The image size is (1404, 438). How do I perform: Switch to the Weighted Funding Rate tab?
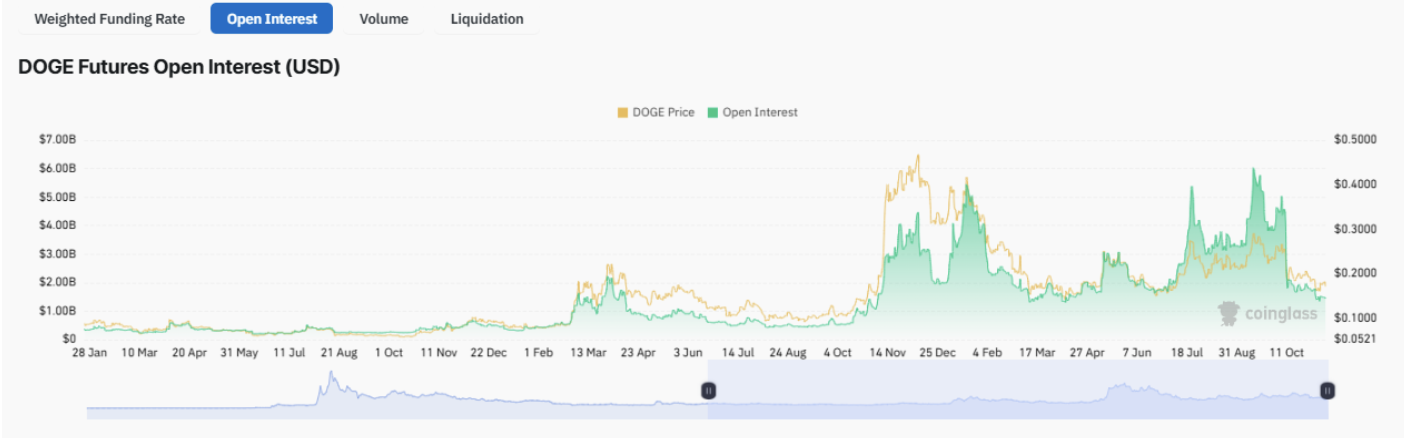click(x=109, y=18)
